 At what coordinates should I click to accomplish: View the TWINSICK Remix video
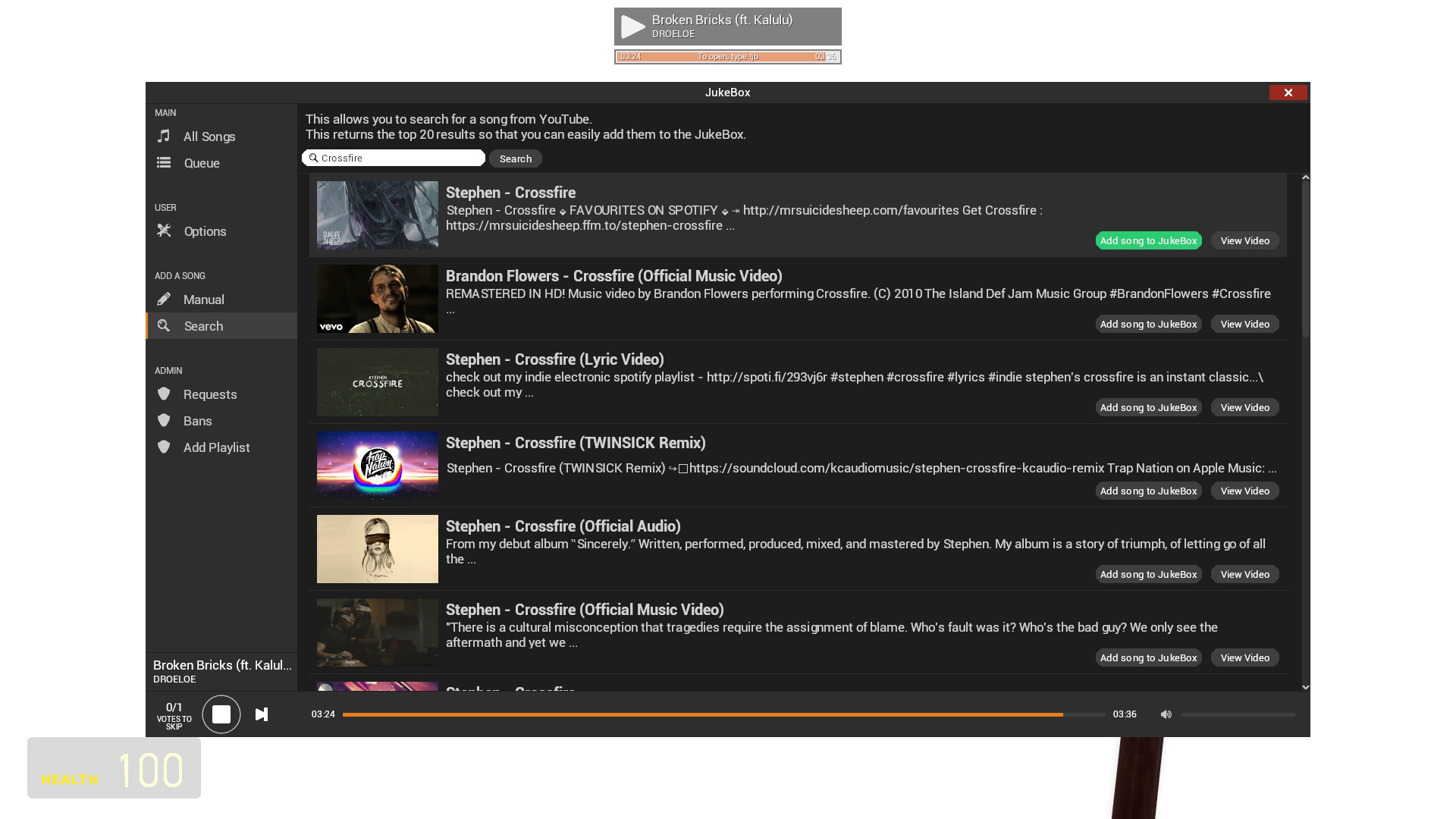pos(1244,491)
